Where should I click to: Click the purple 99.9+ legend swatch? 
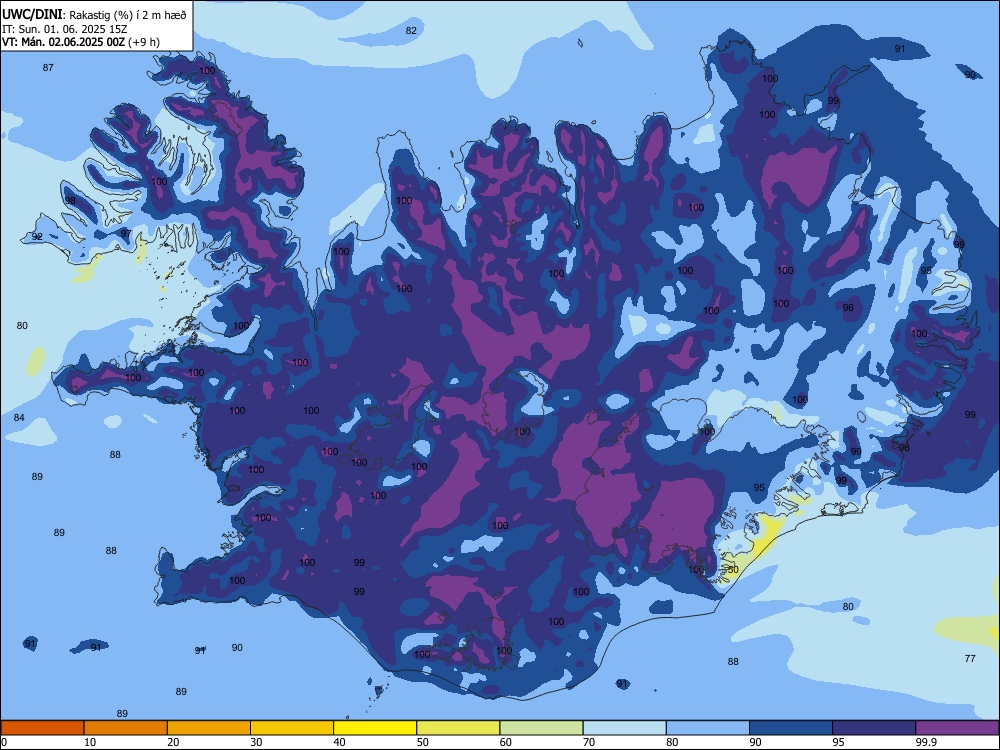957,728
